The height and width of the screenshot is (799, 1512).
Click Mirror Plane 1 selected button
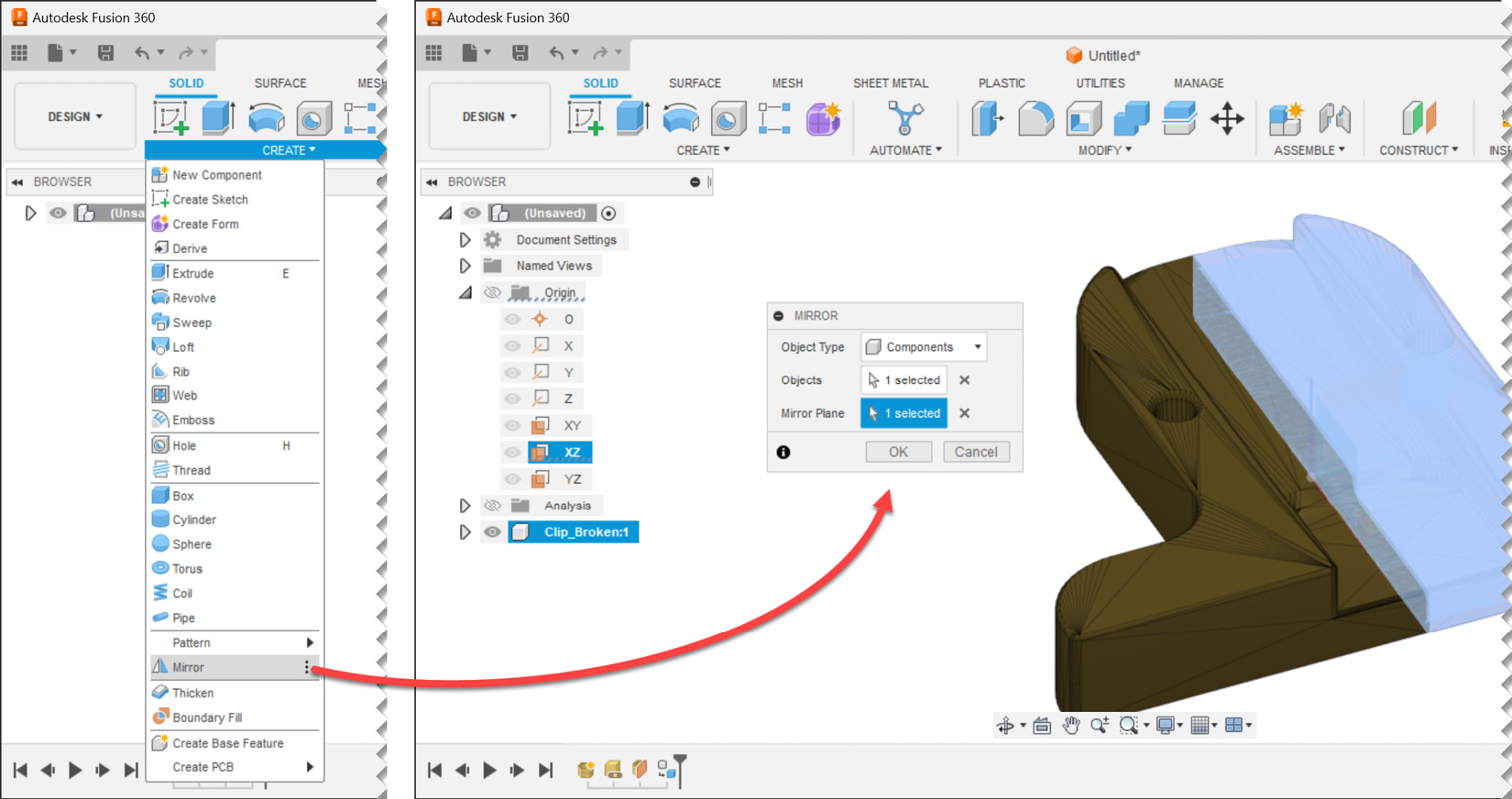click(904, 413)
